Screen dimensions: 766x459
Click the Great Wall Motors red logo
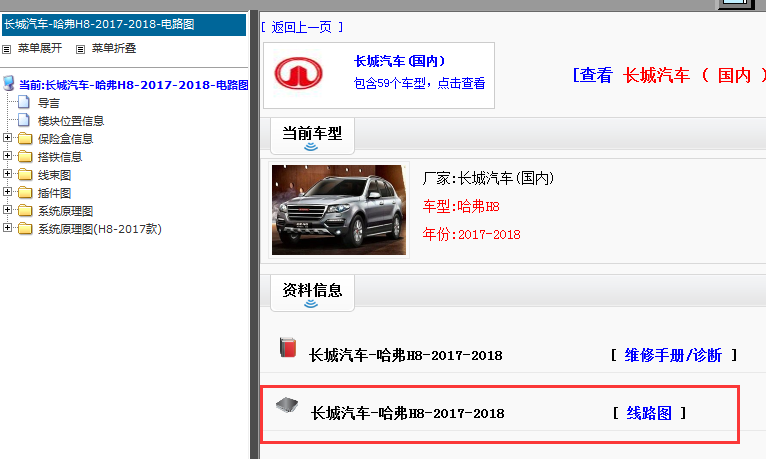click(x=298, y=74)
